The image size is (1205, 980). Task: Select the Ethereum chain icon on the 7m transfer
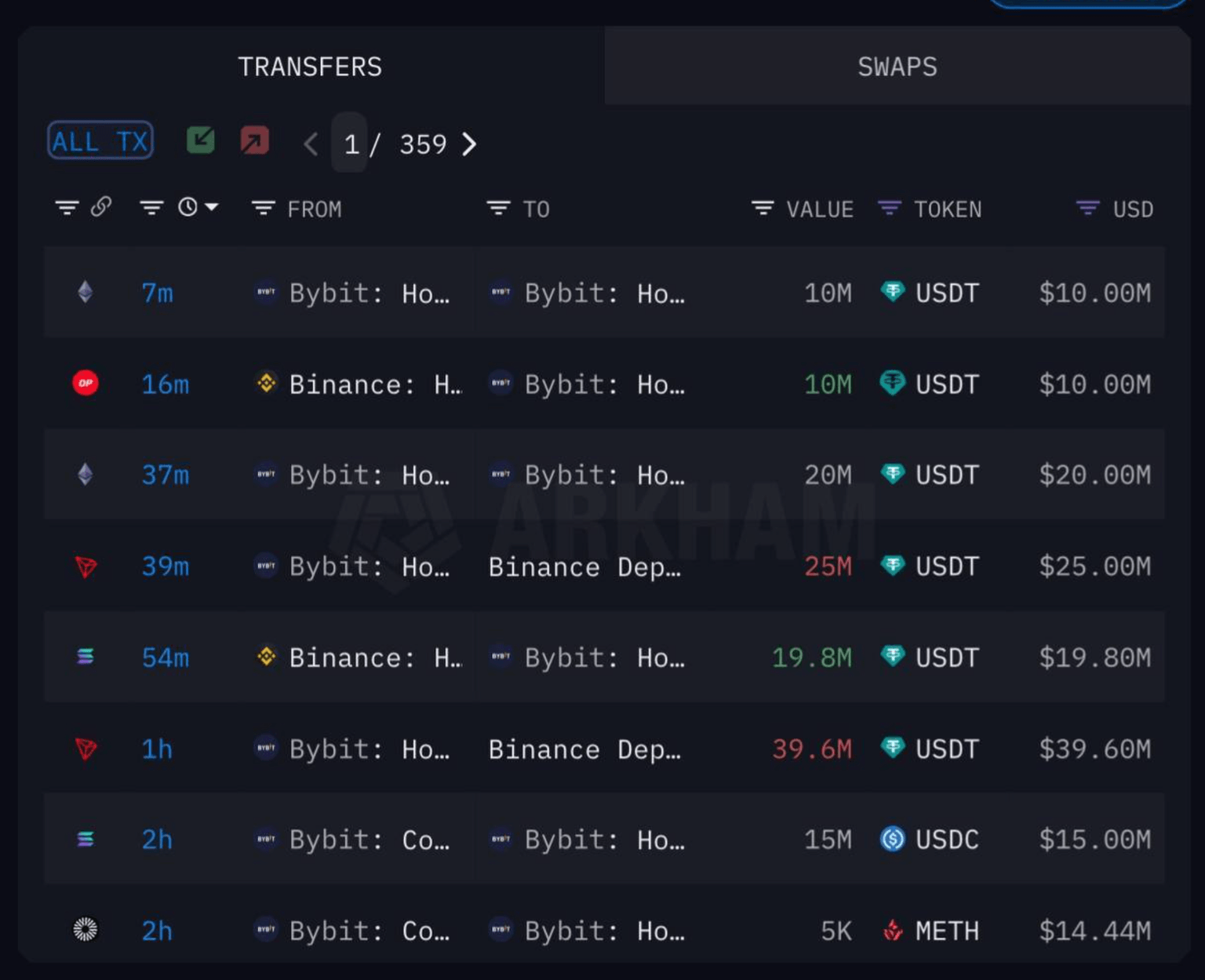[x=86, y=292]
